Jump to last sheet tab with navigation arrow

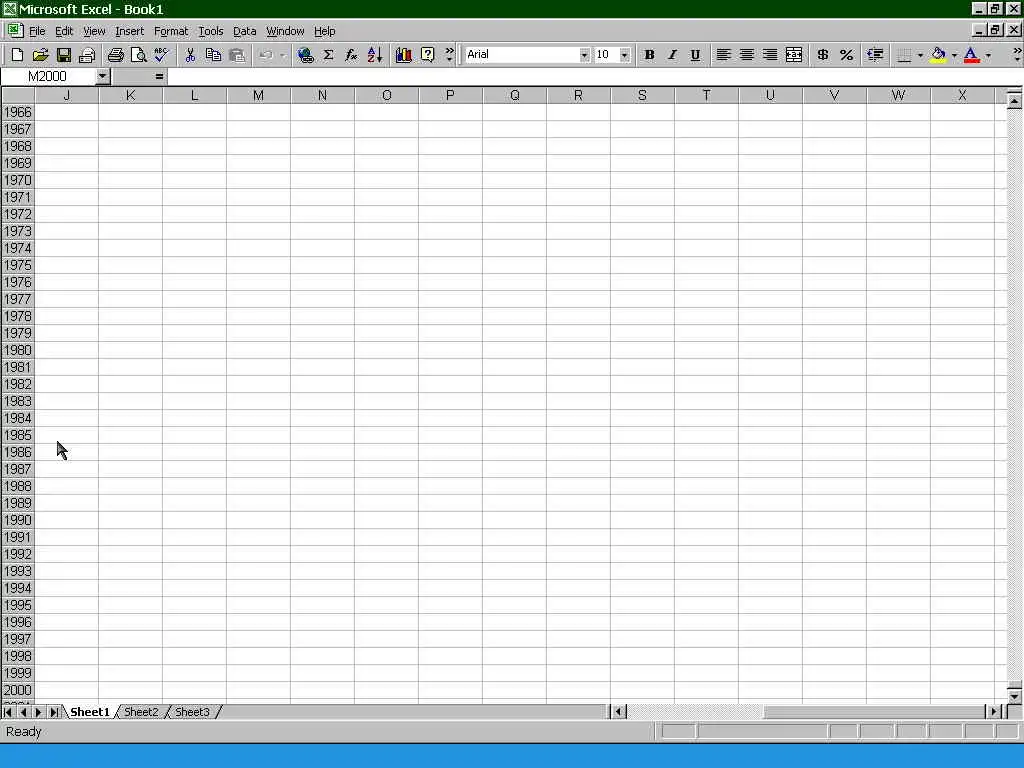coord(54,712)
